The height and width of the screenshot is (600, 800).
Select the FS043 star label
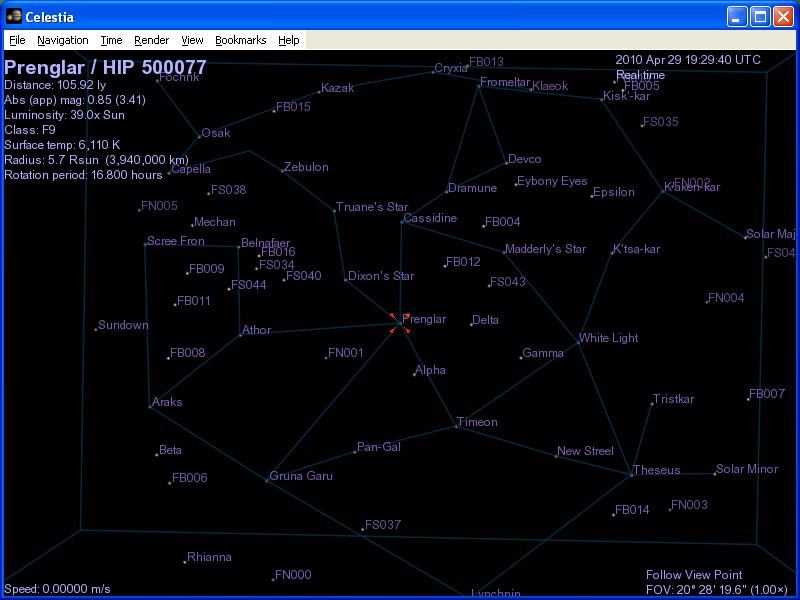pos(507,282)
